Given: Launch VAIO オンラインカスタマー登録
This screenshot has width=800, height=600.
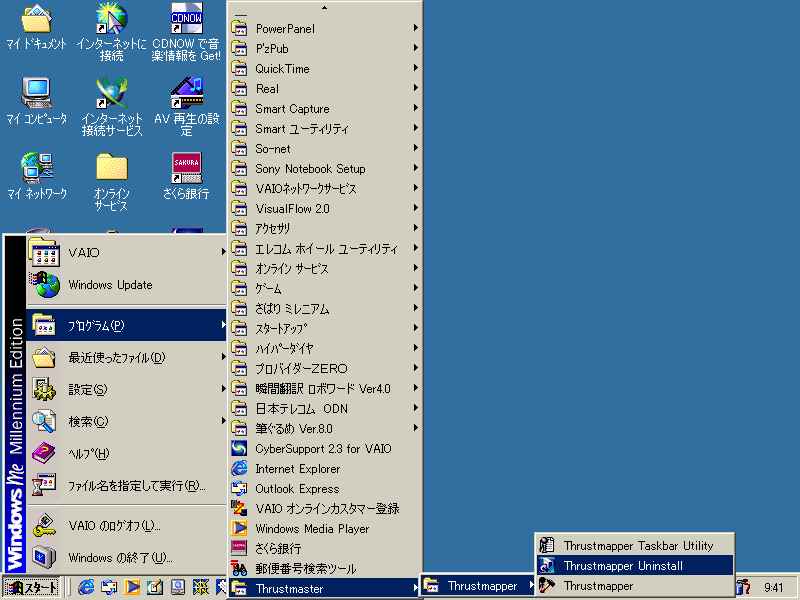Looking at the screenshot, I should [324, 508].
